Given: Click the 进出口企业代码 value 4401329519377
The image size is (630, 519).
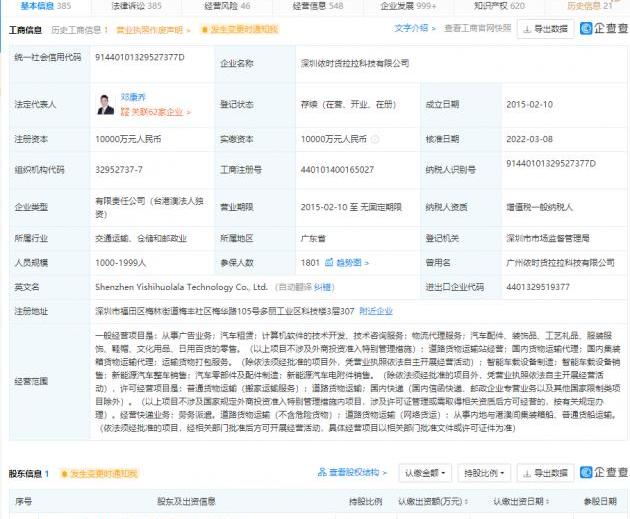Looking at the screenshot, I should (538, 287).
